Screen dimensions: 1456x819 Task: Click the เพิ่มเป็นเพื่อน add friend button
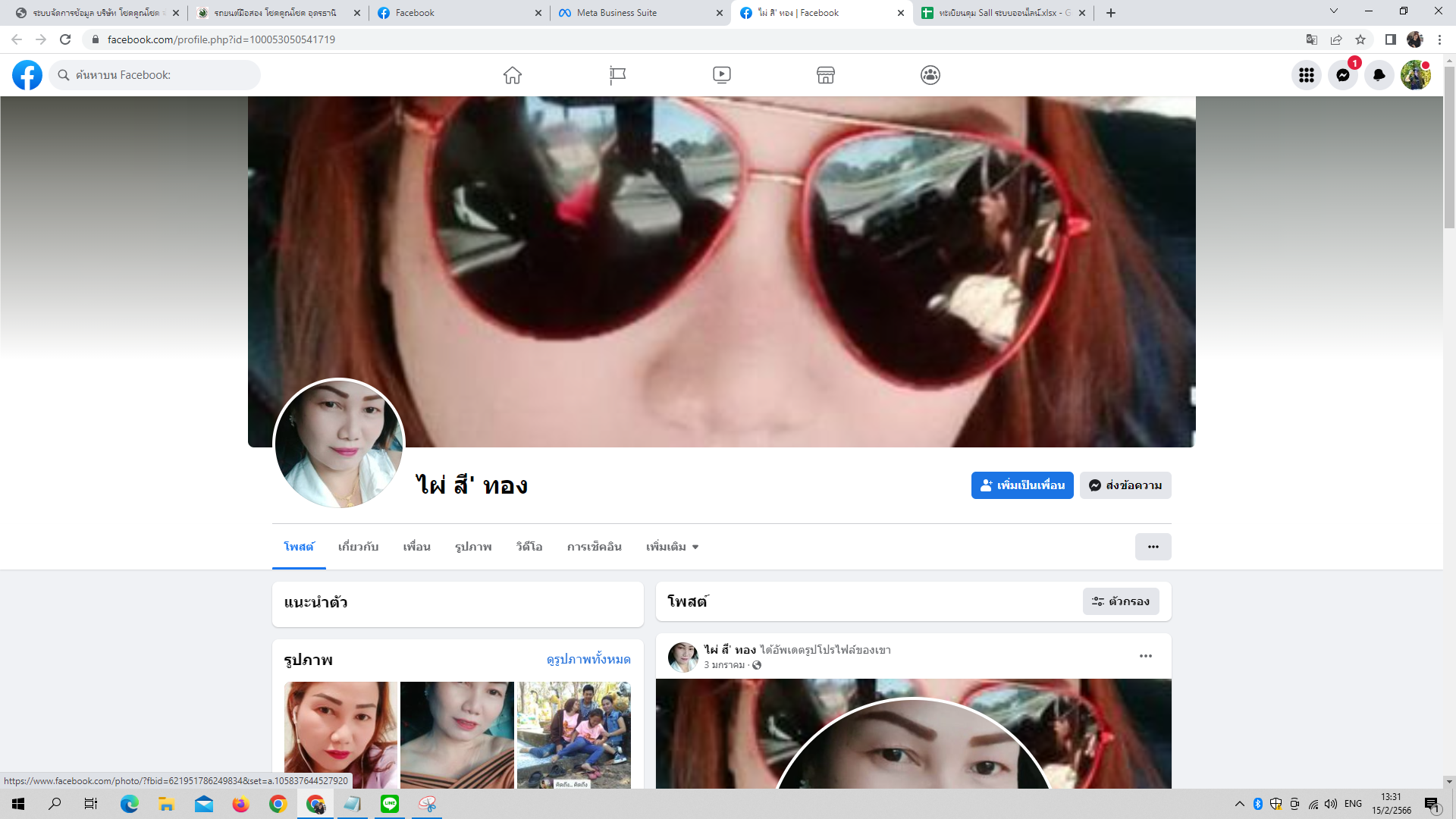pyautogui.click(x=1022, y=485)
